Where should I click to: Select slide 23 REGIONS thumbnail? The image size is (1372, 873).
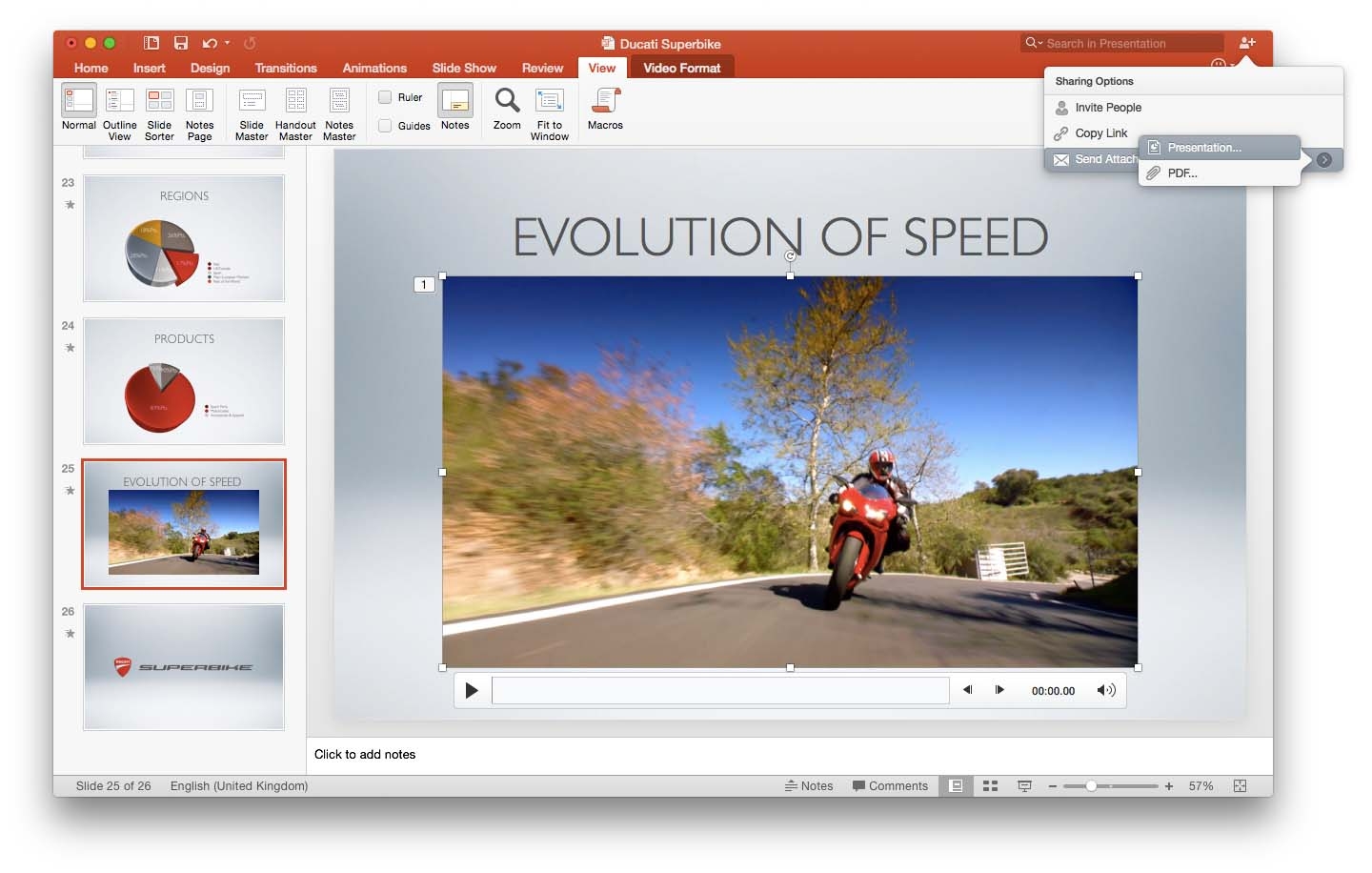[184, 238]
